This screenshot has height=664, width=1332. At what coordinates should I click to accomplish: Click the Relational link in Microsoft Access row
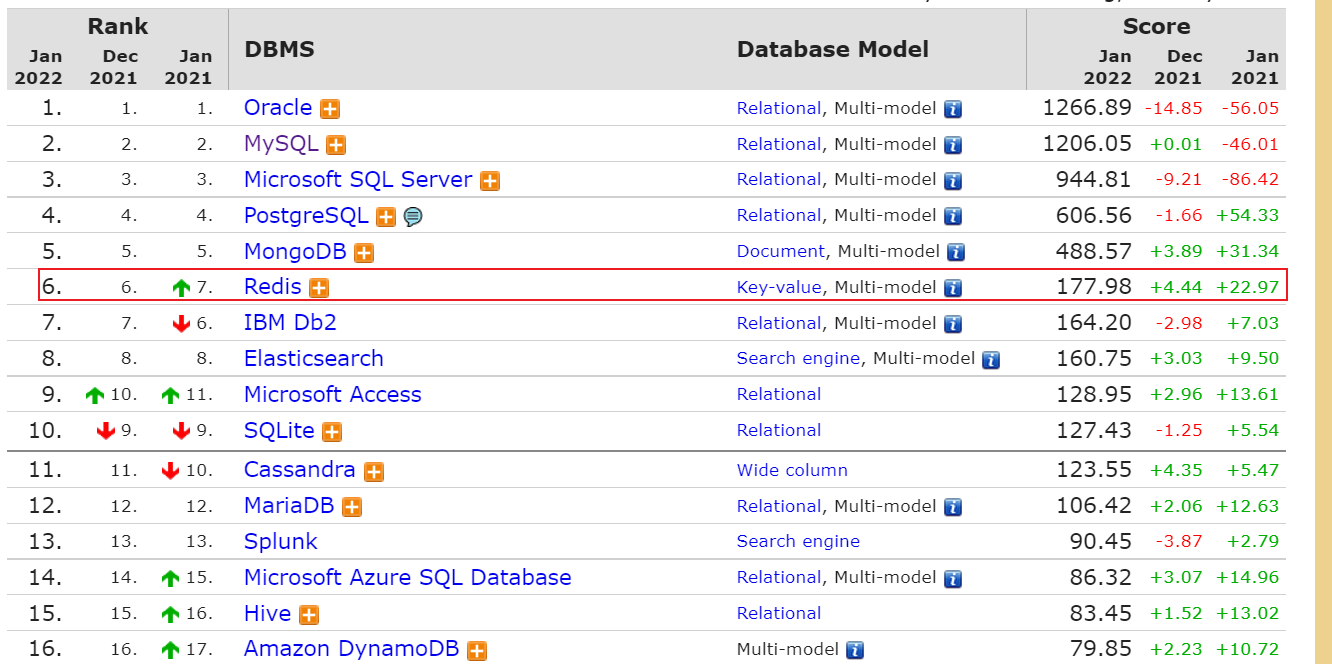tap(779, 394)
